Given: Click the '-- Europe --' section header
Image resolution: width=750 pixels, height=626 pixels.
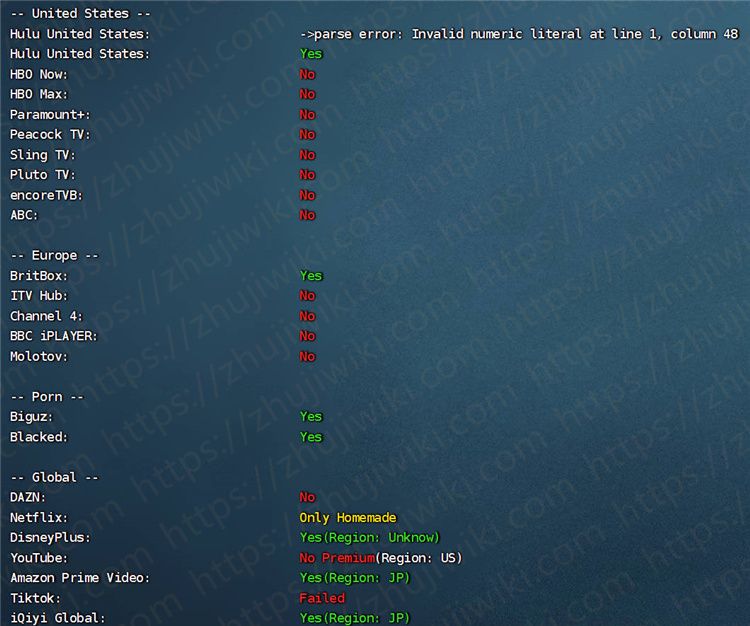Looking at the screenshot, I should click(54, 255).
